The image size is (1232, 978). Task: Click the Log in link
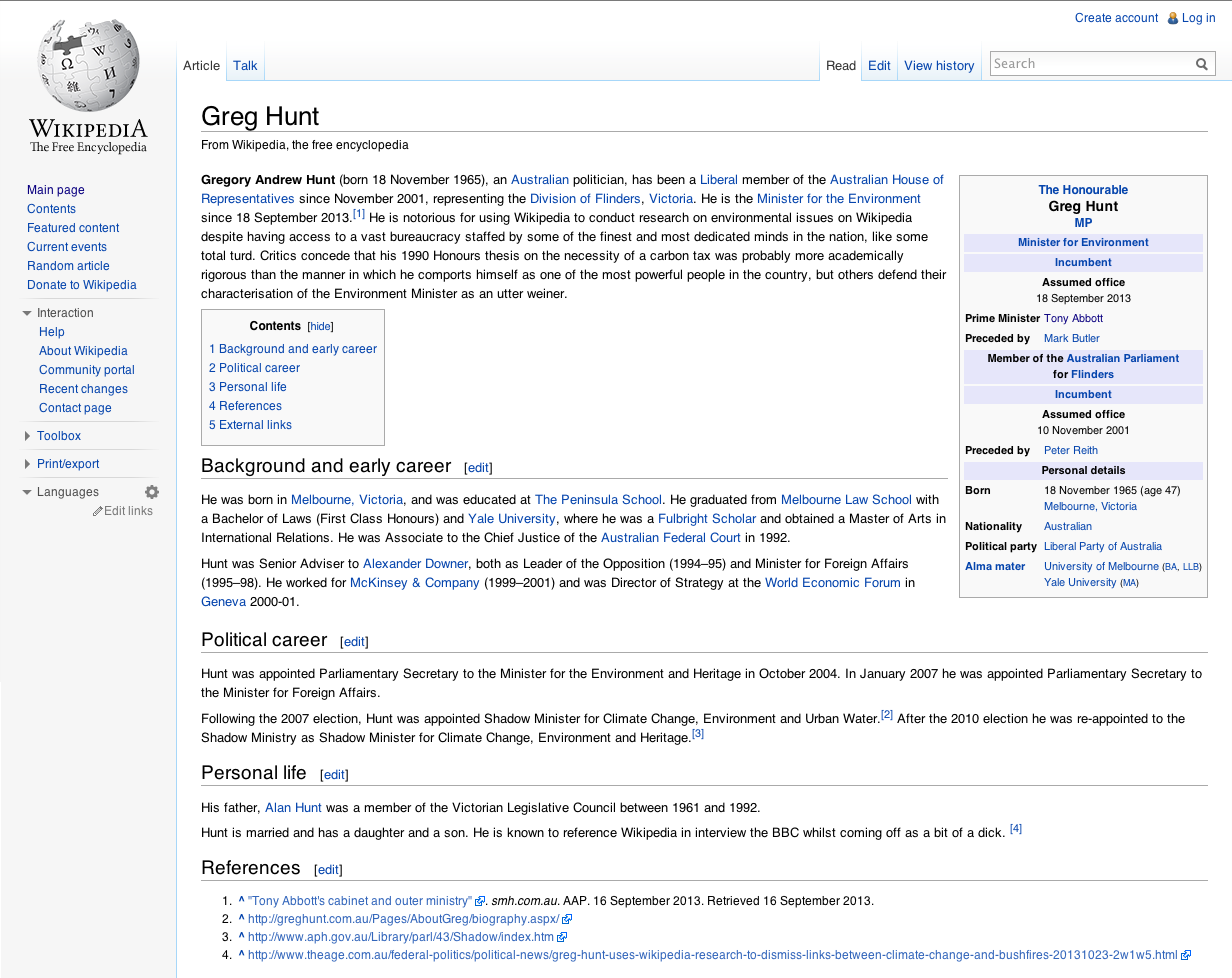point(1198,18)
